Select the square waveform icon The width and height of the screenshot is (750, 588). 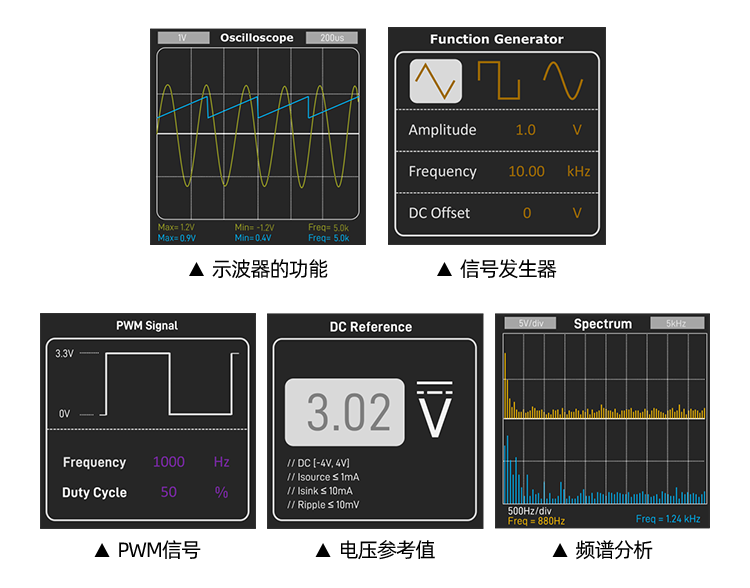point(499,80)
